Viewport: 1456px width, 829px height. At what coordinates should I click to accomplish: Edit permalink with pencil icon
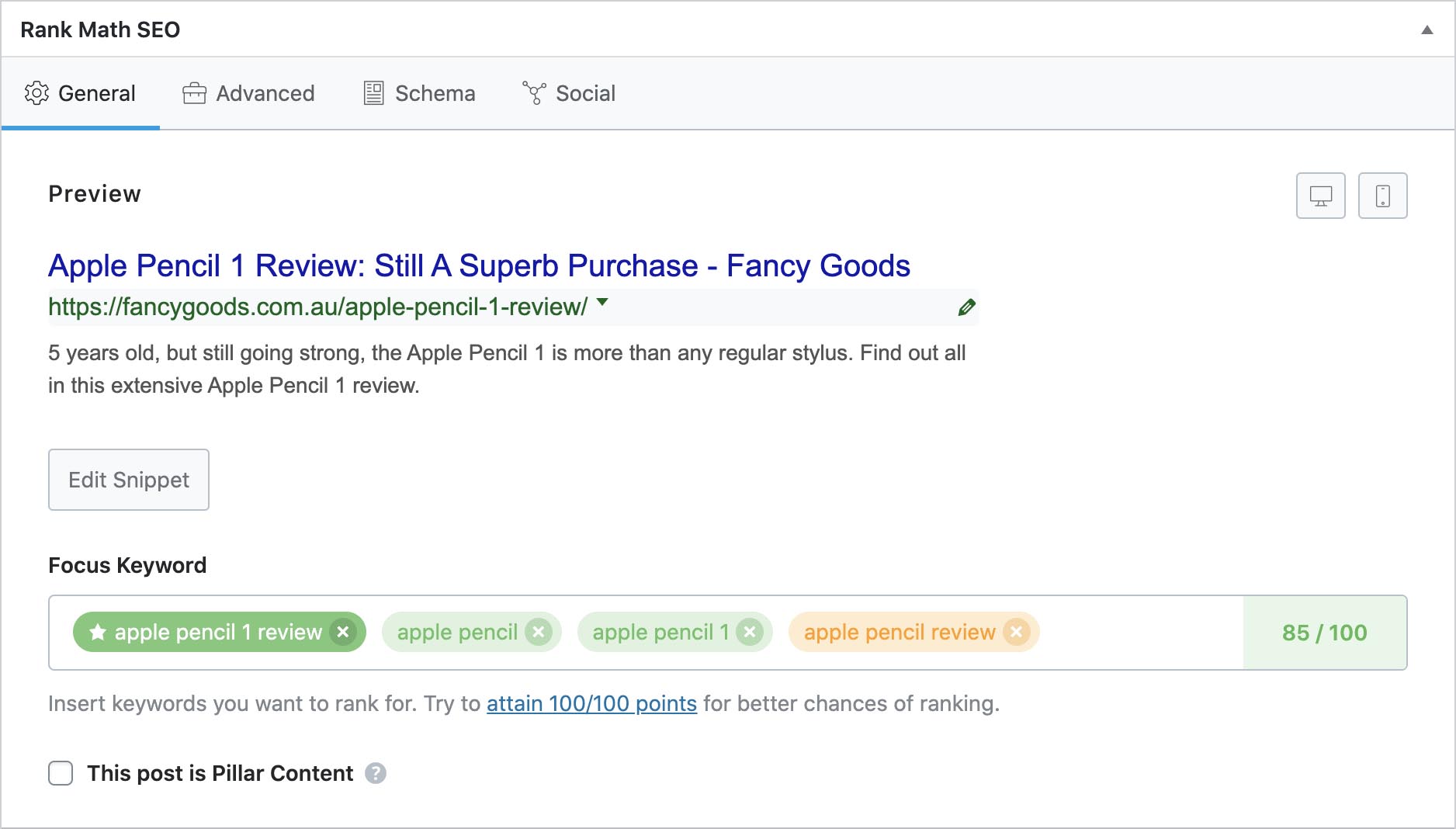(966, 307)
